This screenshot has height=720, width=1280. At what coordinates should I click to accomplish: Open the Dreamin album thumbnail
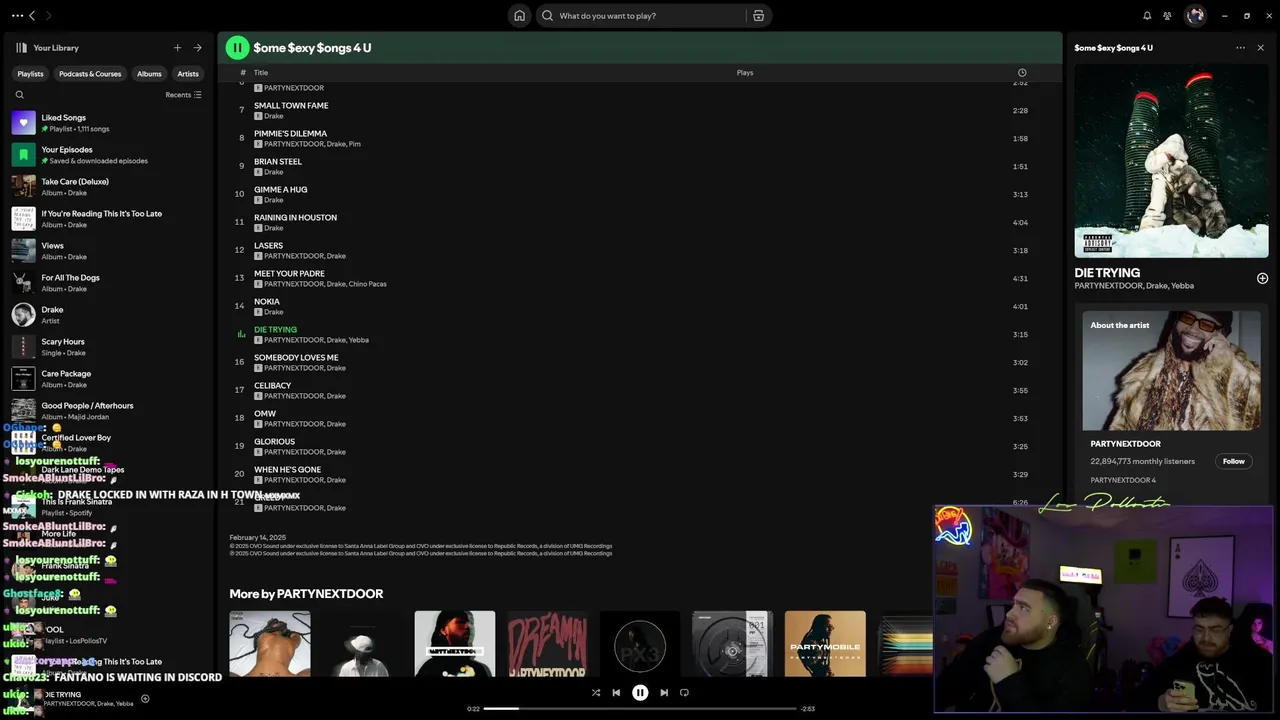click(x=547, y=644)
